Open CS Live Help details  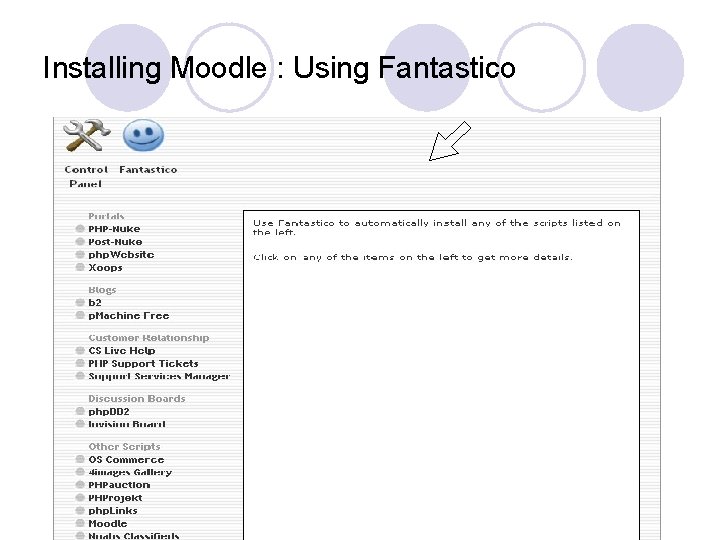122,350
